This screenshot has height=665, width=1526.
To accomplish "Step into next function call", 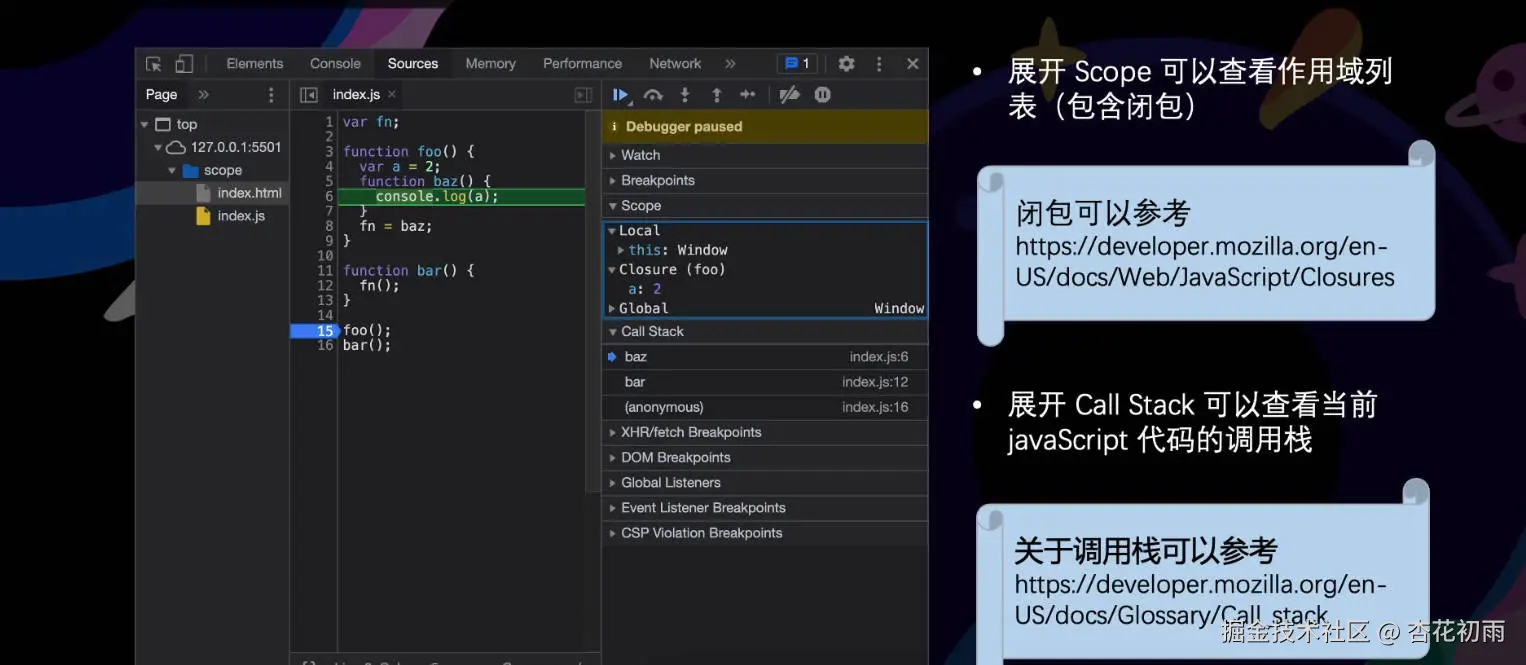I will [685, 94].
